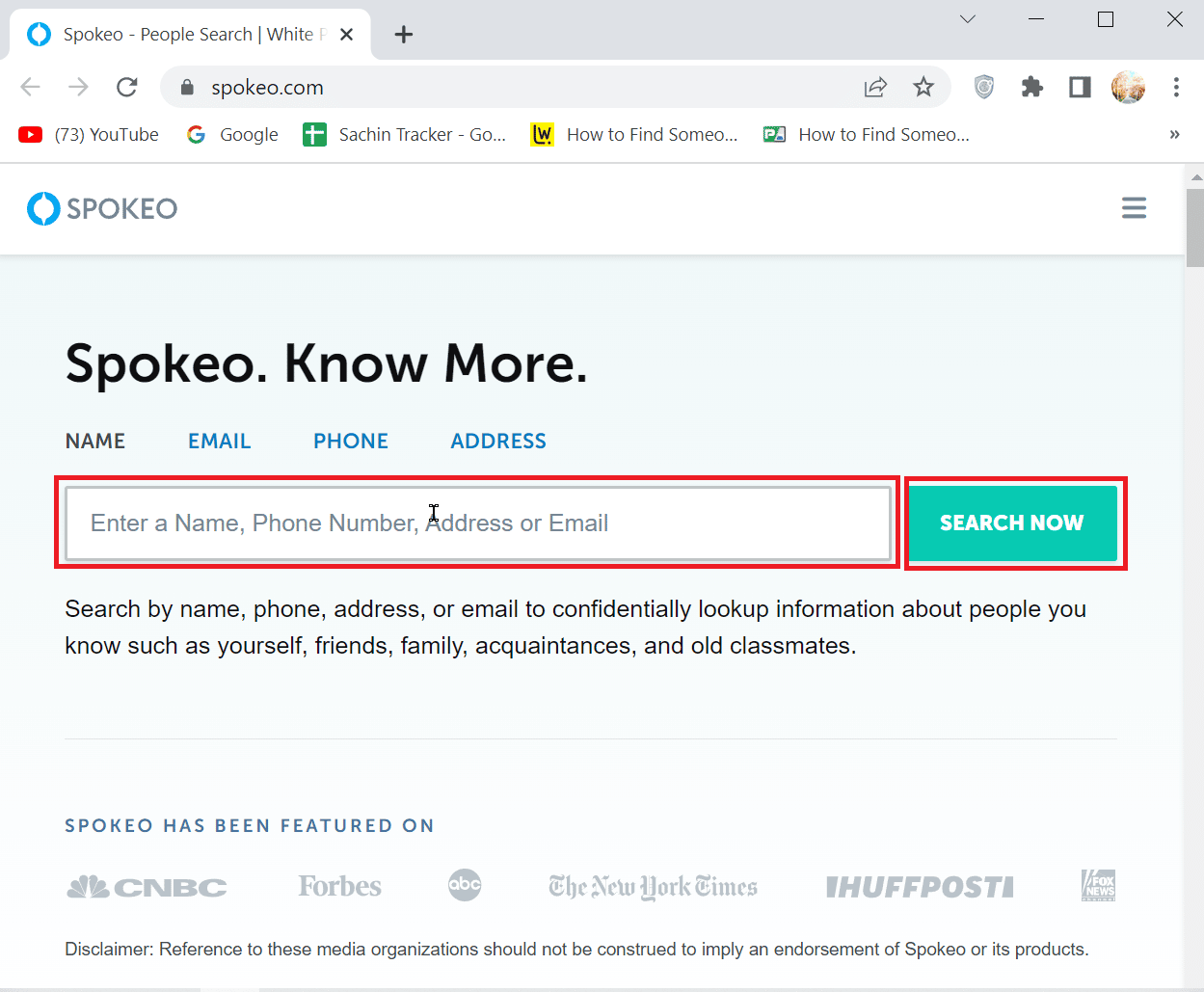Reload the page with the refresh icon

tap(127, 88)
